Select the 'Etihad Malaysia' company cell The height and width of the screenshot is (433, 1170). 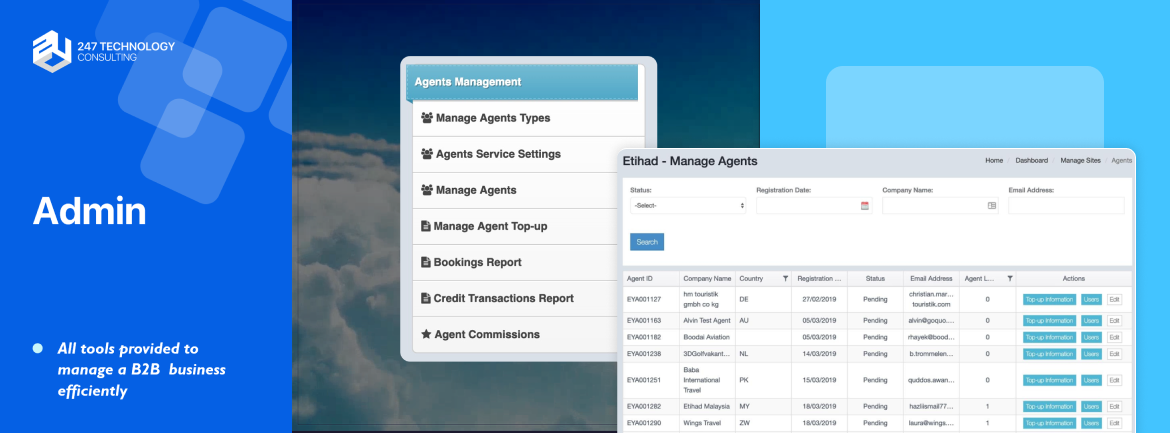pyautogui.click(x=707, y=407)
